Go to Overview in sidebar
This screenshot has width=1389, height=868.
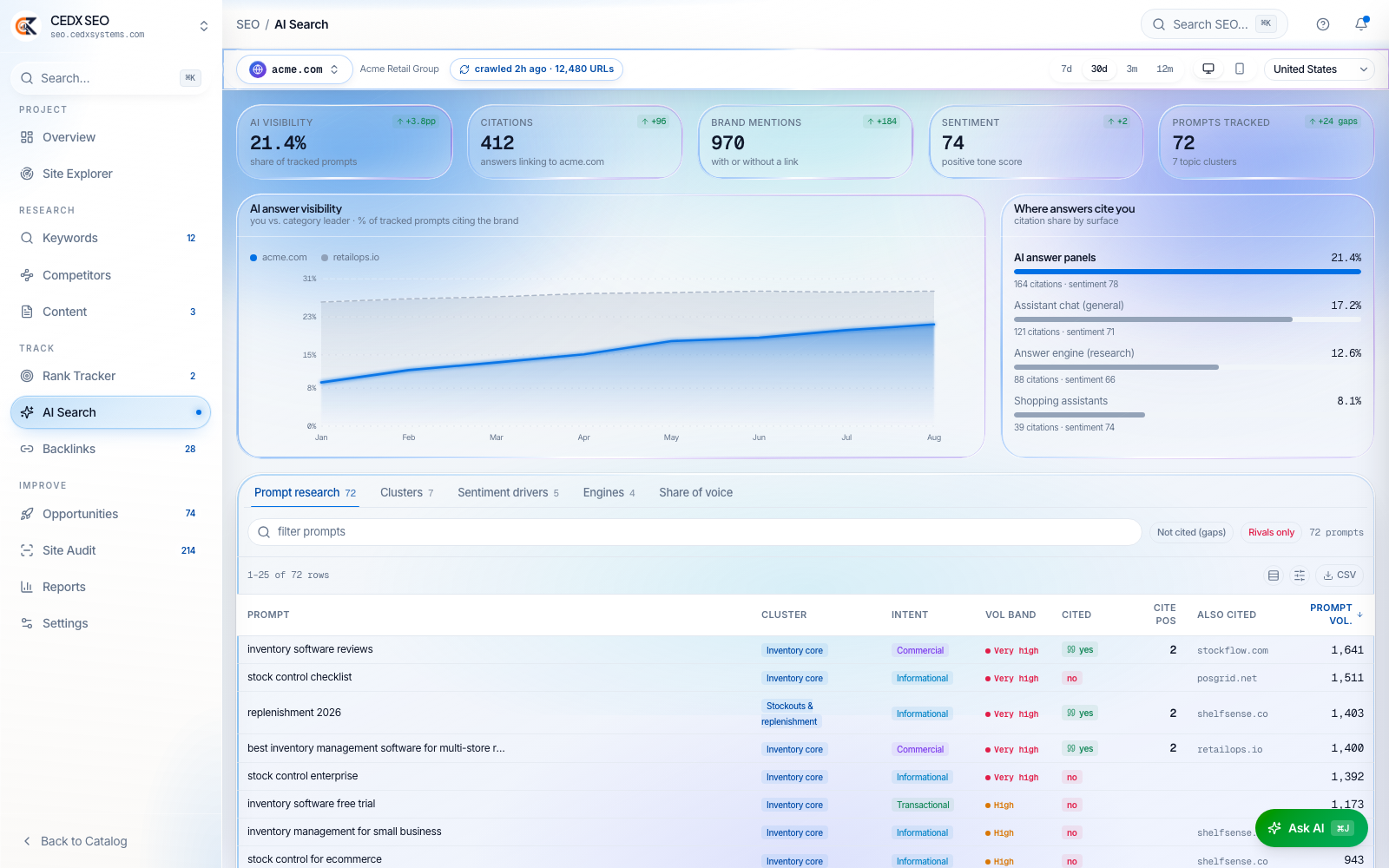tap(110, 137)
